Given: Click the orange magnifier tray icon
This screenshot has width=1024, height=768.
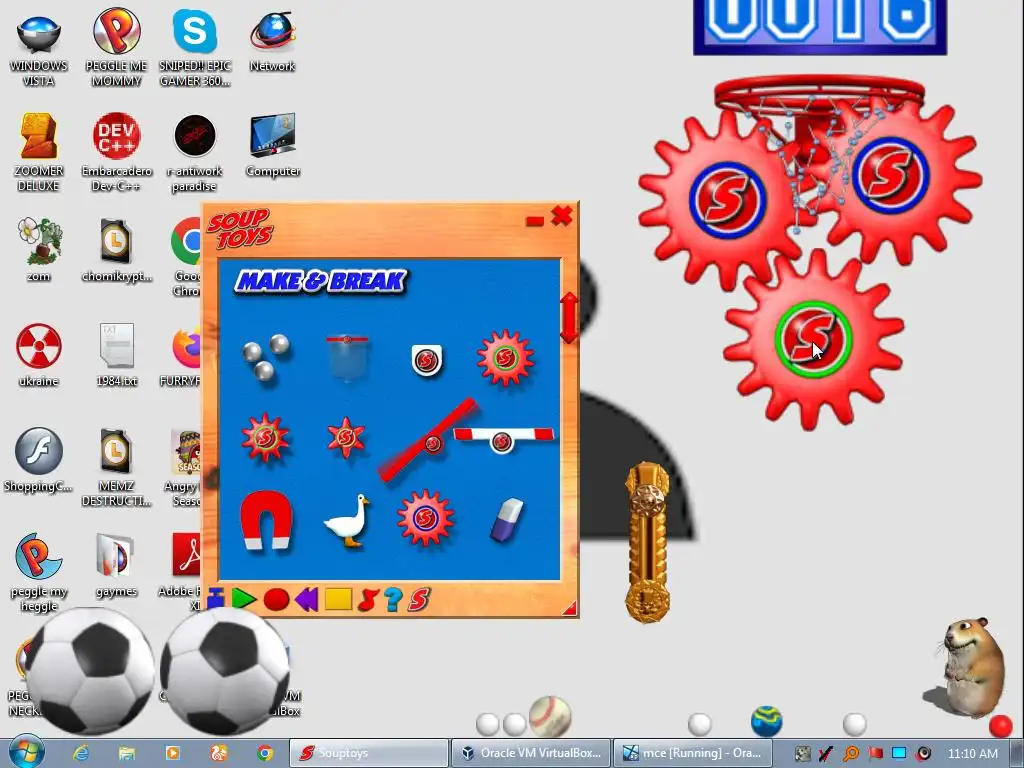Looking at the screenshot, I should 850,753.
